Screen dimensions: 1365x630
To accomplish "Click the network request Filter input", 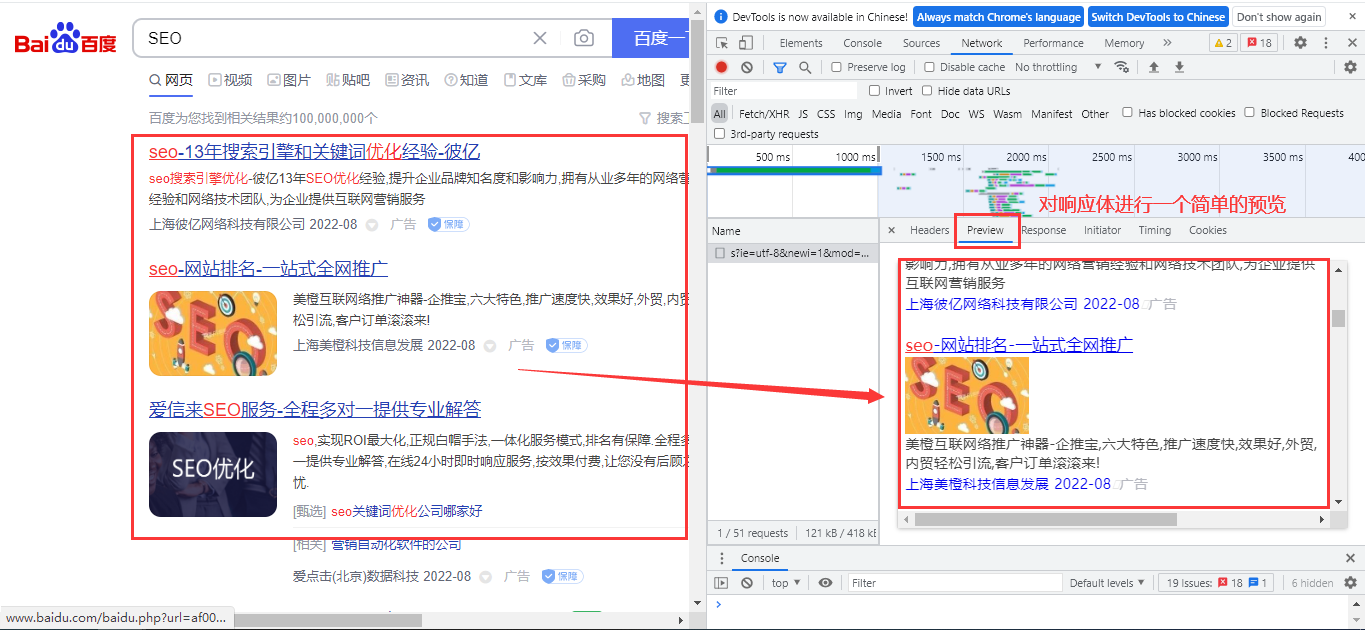I will tap(785, 91).
